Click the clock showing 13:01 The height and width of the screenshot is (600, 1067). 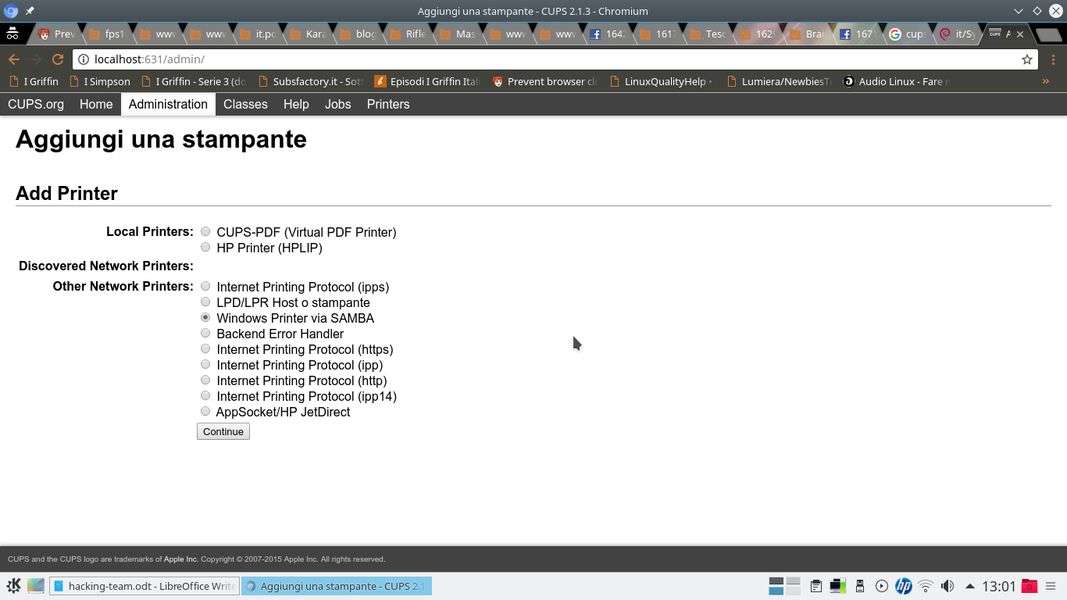(x=999, y=586)
